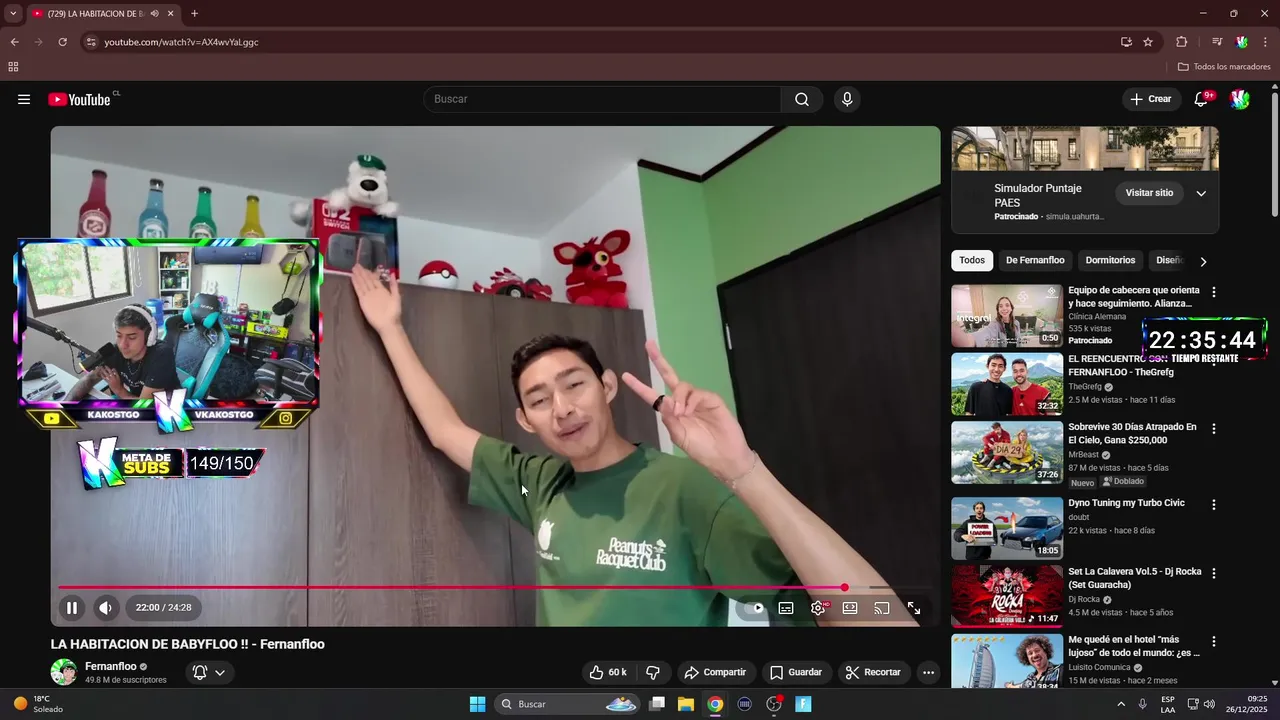Show more filter chips with the arrow
This screenshot has width=1280, height=720.
1203,261
